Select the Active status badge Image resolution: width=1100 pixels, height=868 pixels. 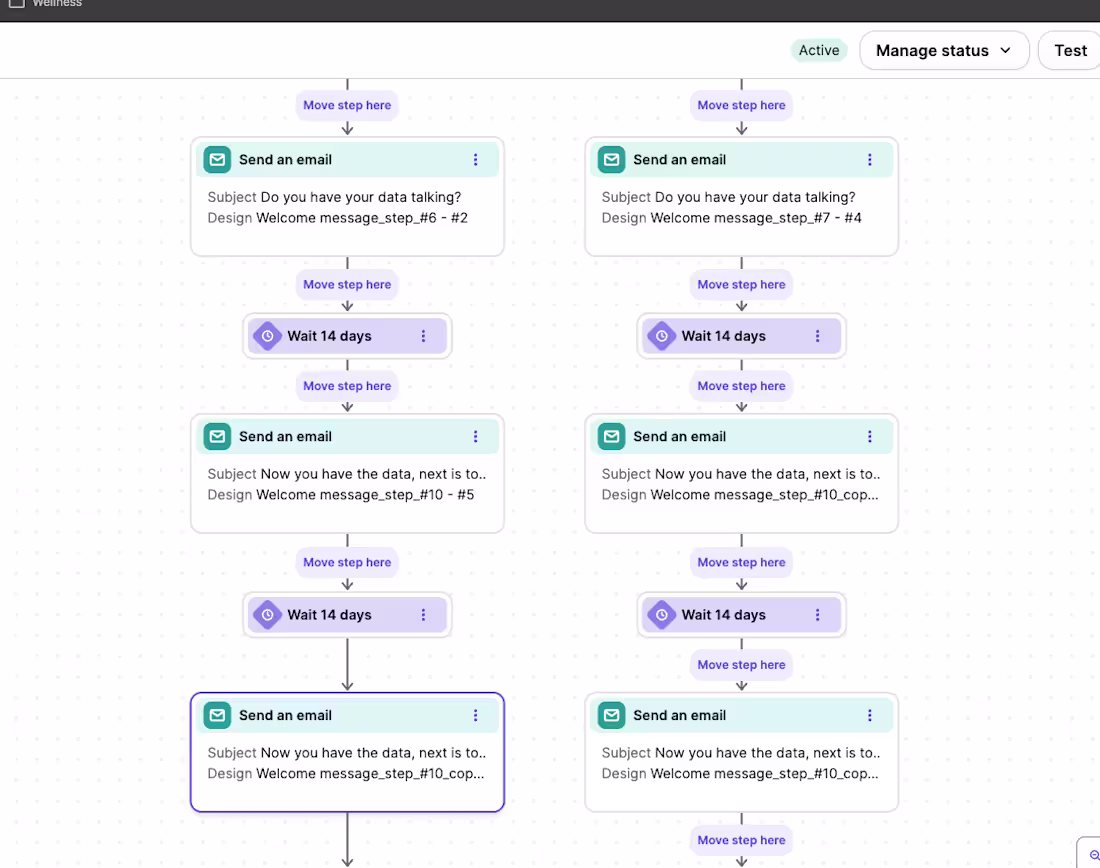819,50
